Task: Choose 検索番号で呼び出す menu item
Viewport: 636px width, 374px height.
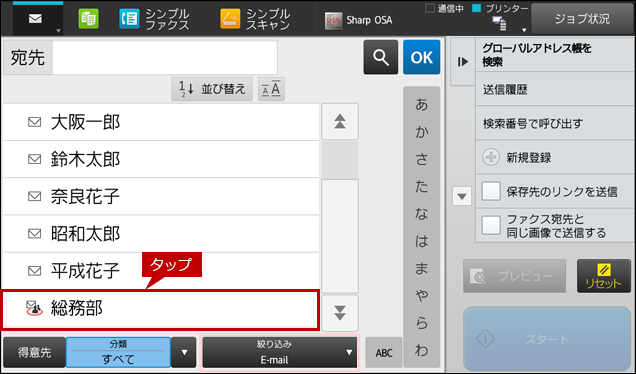Action: (x=555, y=123)
